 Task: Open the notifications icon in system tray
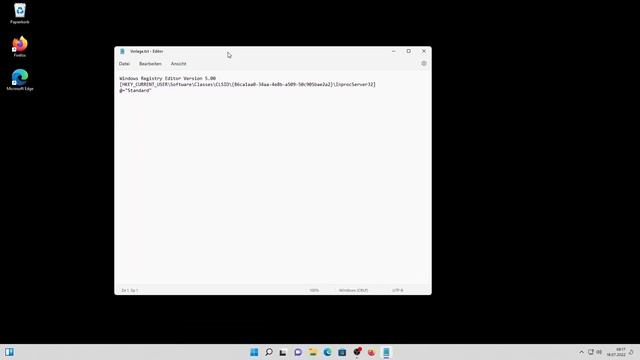point(631,352)
